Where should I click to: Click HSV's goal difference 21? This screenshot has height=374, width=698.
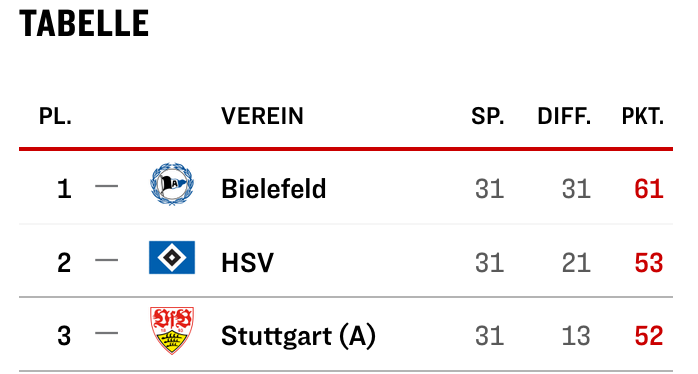pyautogui.click(x=576, y=263)
